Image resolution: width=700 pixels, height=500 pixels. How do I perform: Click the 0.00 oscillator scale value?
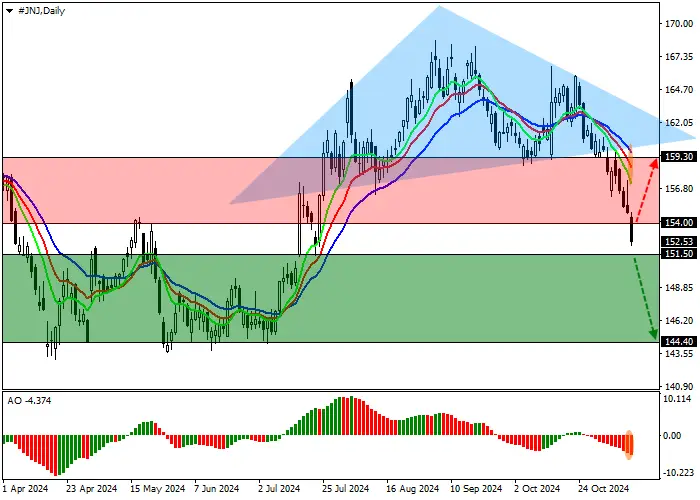(x=672, y=436)
